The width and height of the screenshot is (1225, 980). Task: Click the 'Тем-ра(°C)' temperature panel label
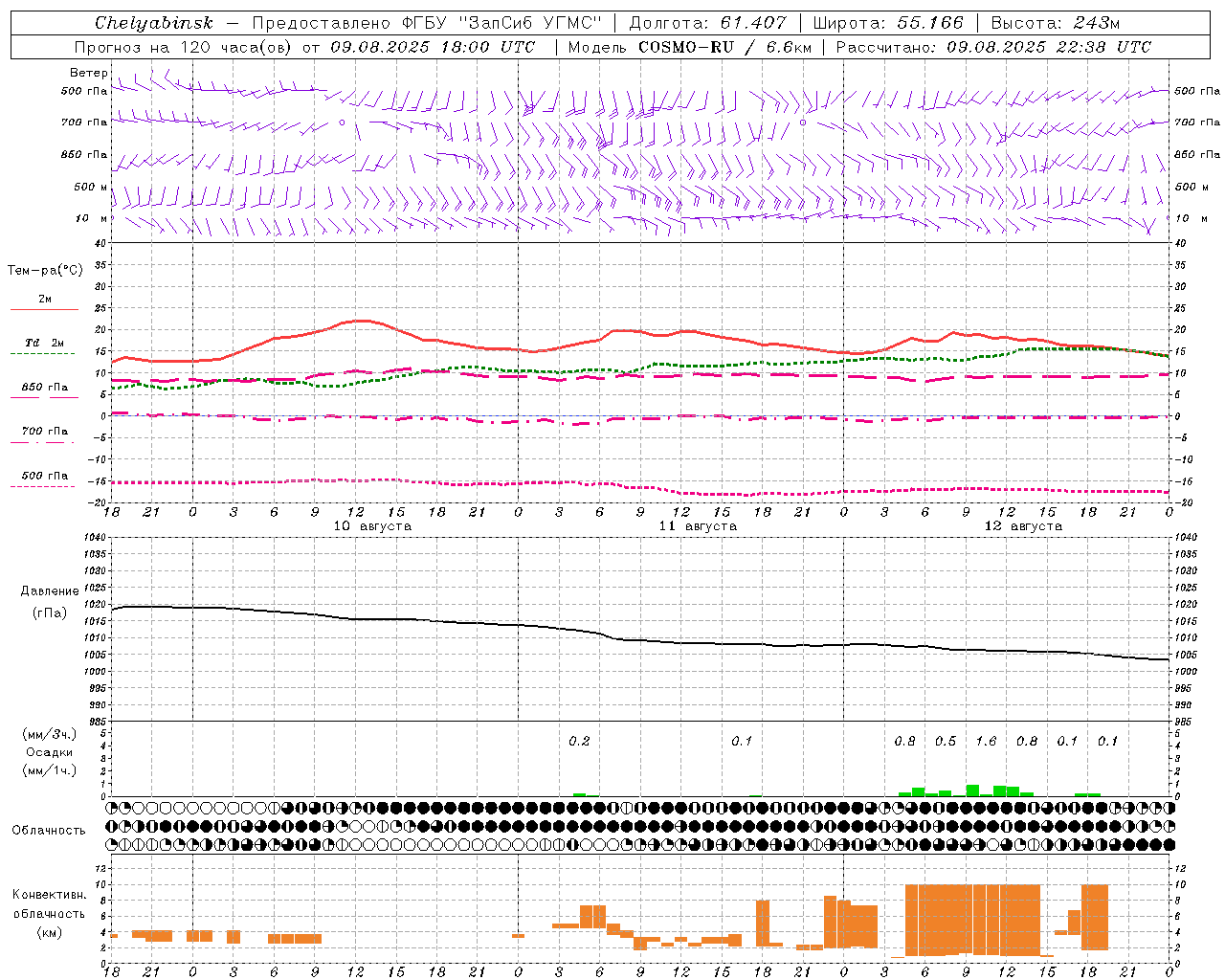tap(45, 271)
